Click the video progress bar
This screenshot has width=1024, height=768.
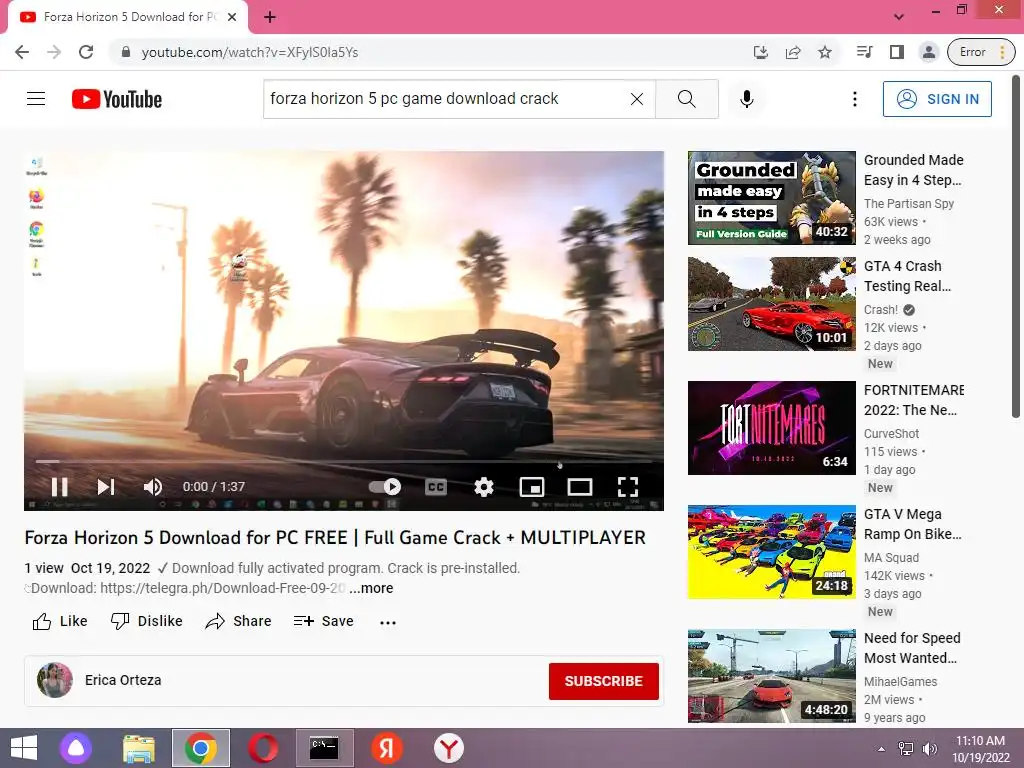(x=344, y=462)
